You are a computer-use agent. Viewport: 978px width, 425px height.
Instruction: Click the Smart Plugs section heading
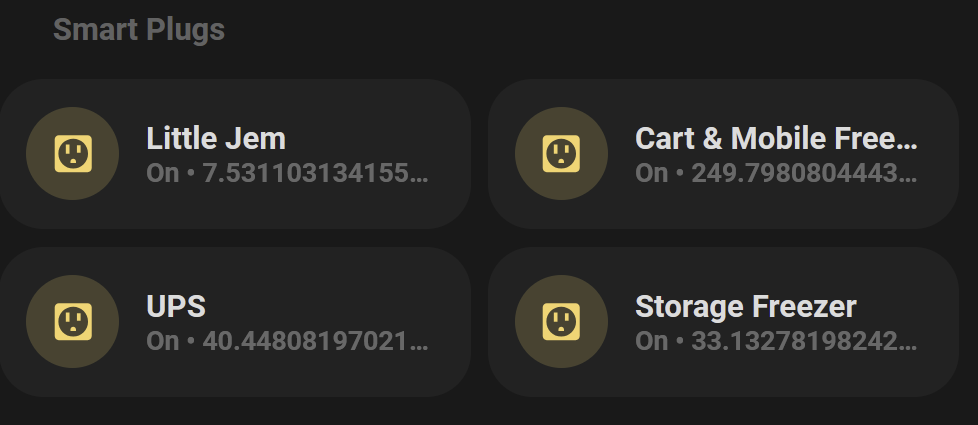point(139,29)
